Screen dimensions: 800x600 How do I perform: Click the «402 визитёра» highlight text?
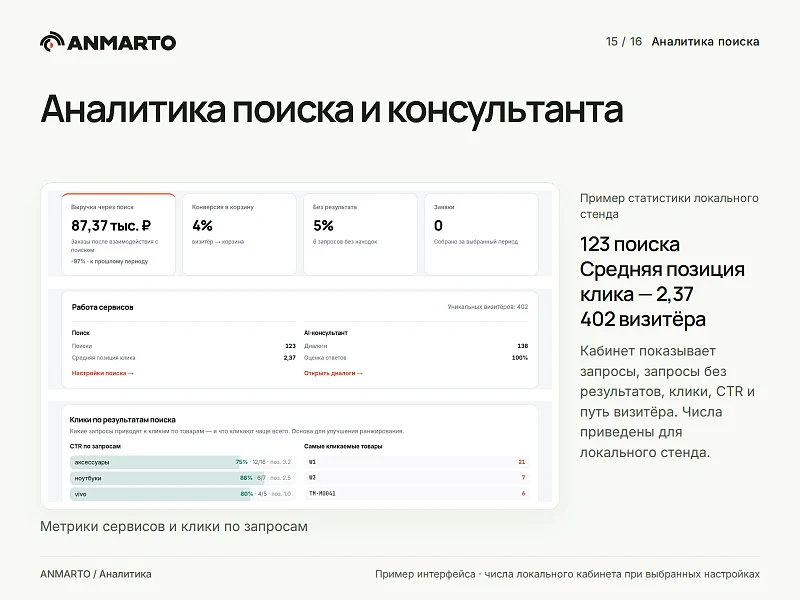[x=643, y=319]
